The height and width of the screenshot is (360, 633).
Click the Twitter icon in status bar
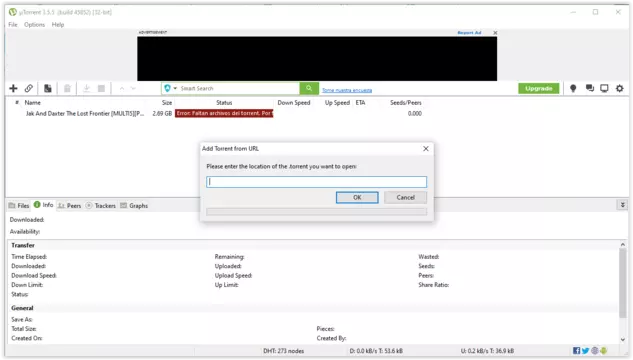[x=585, y=351]
